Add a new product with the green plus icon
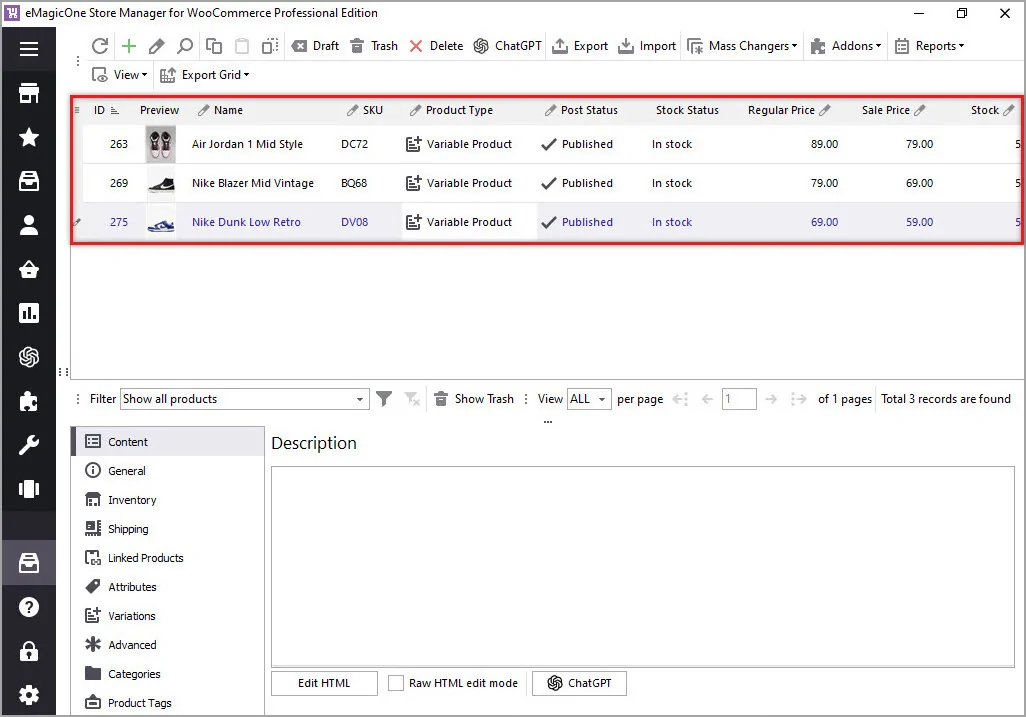This screenshot has width=1026, height=717. pos(127,46)
